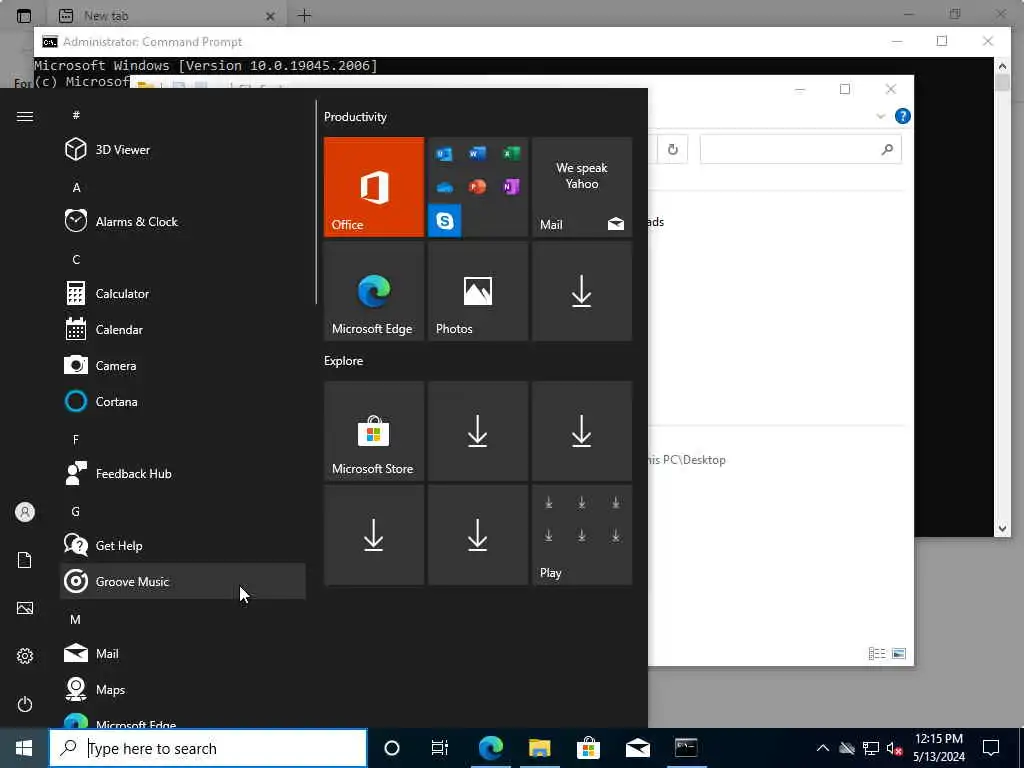The width and height of the screenshot is (1024, 768).
Task: Open Mail from the app list
Action: (x=183, y=653)
